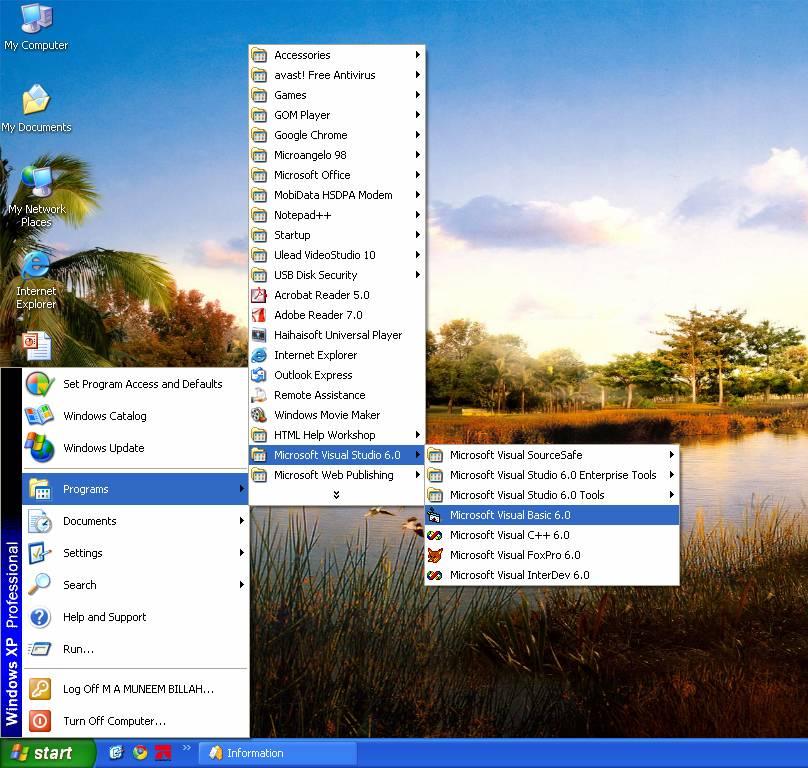Image resolution: width=808 pixels, height=768 pixels.
Task: Expand the Documents submenu
Action: tap(136, 521)
